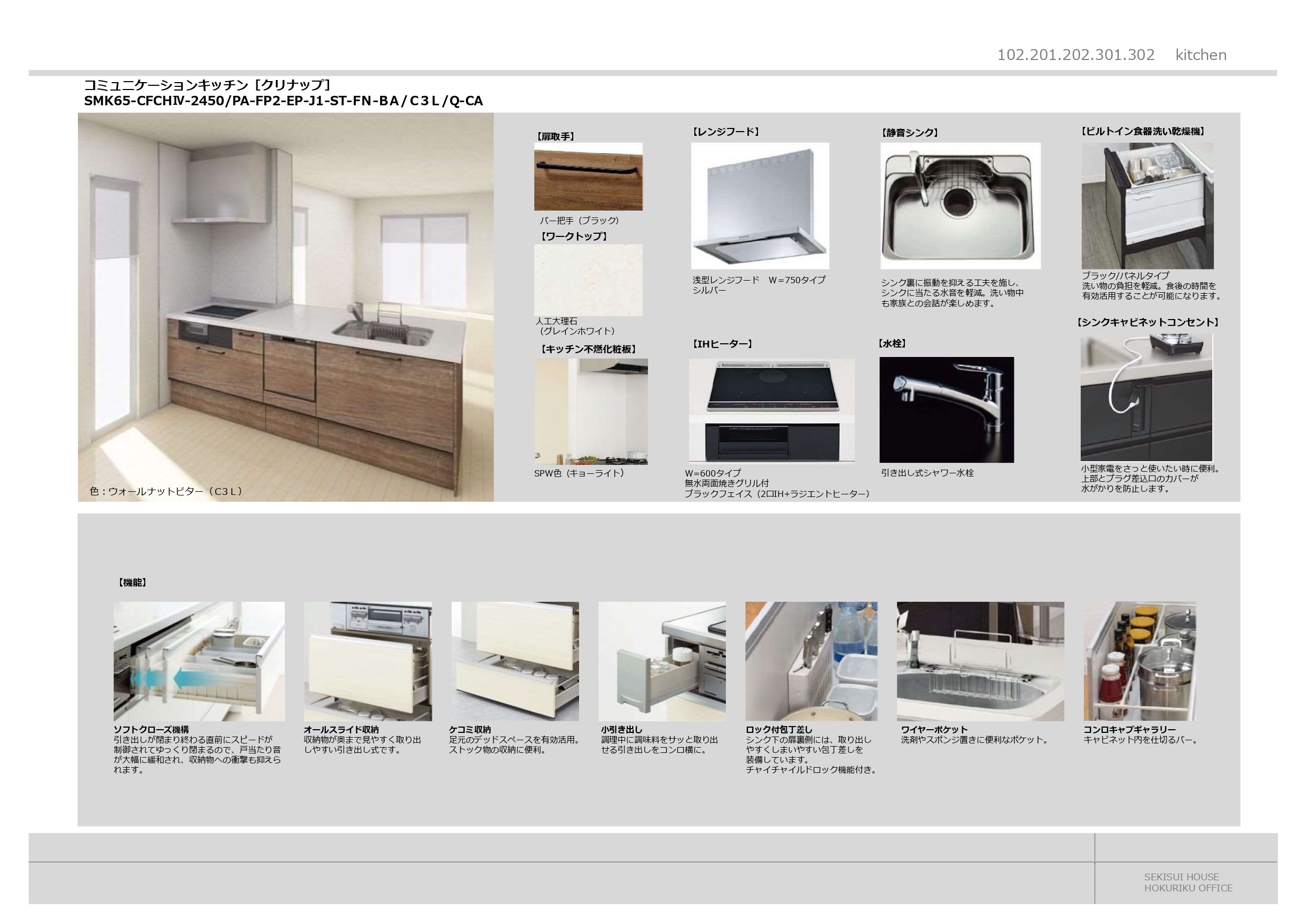
Task: Click the room numbers kitchen header text
Action: 1111,55
